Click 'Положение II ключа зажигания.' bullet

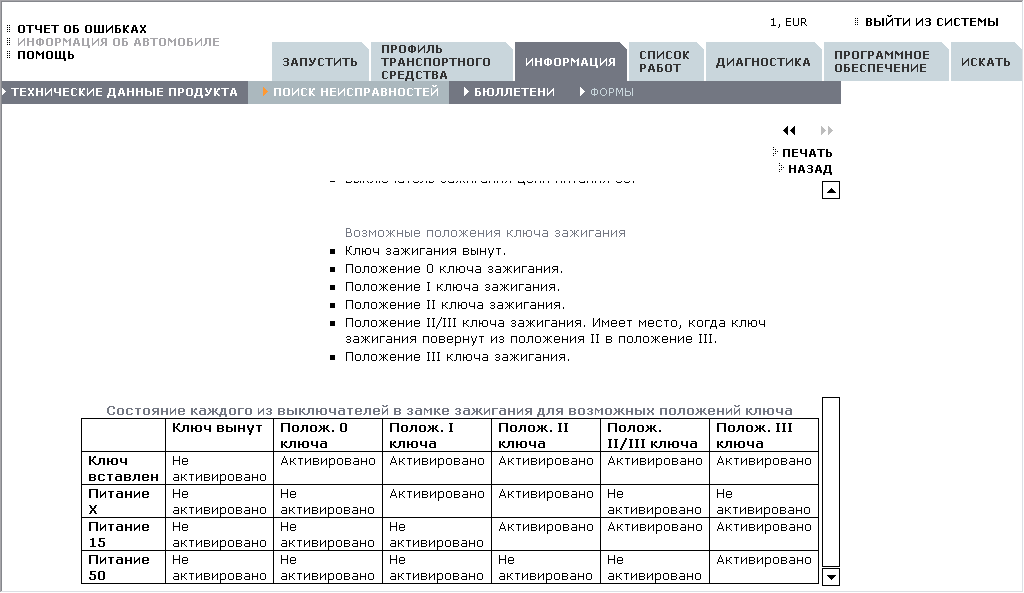[x=455, y=304]
